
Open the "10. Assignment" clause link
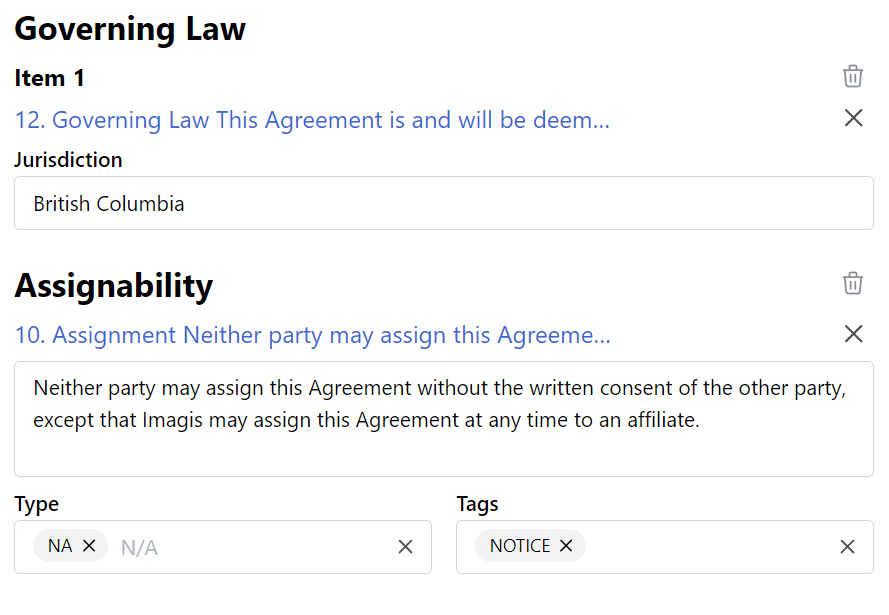click(312, 335)
